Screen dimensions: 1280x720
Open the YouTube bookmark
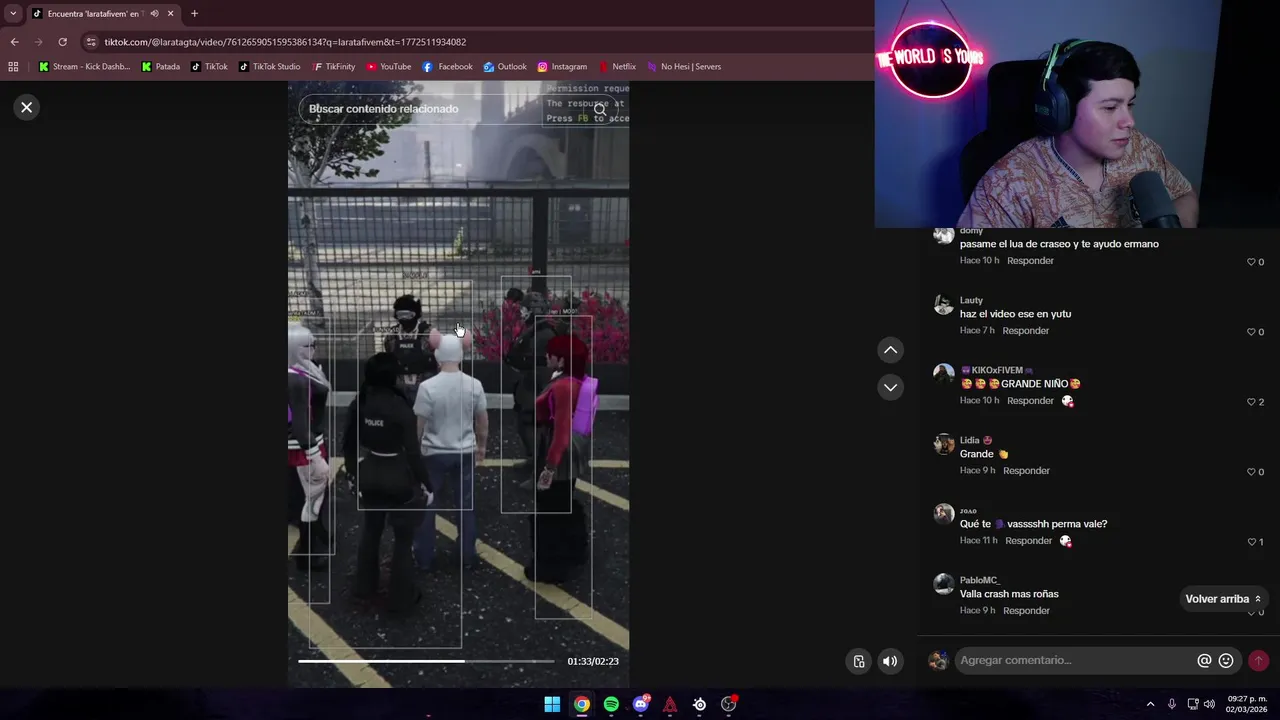tap(389, 67)
